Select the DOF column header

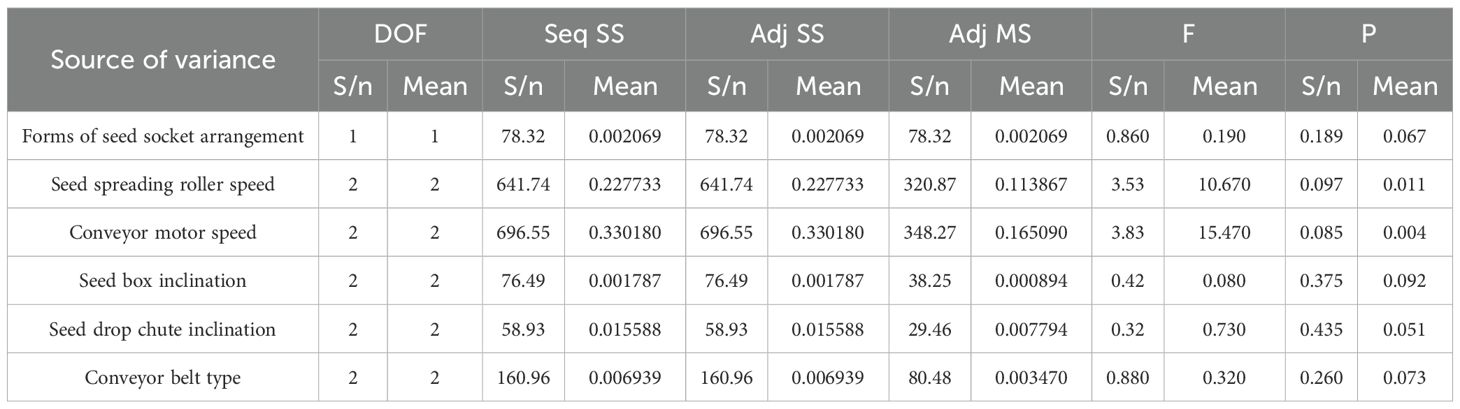coord(400,33)
